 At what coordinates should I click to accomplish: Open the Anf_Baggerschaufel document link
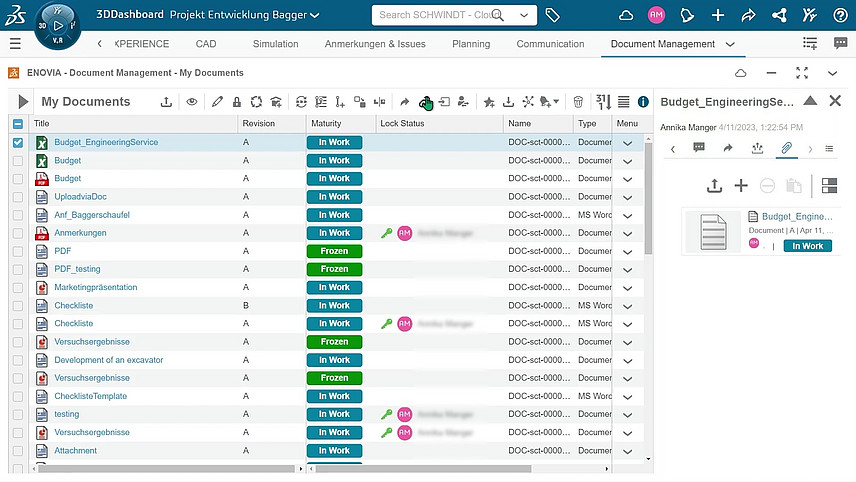point(92,215)
